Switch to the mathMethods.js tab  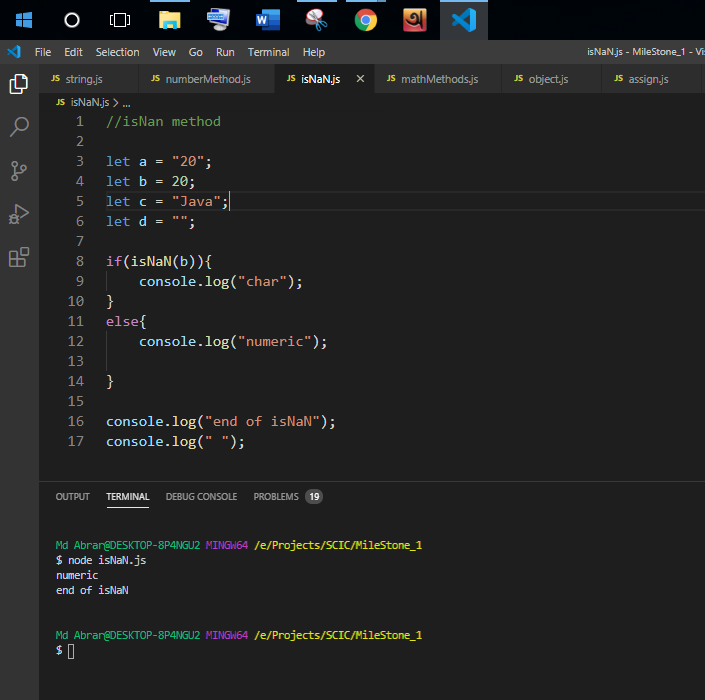pyautogui.click(x=439, y=79)
